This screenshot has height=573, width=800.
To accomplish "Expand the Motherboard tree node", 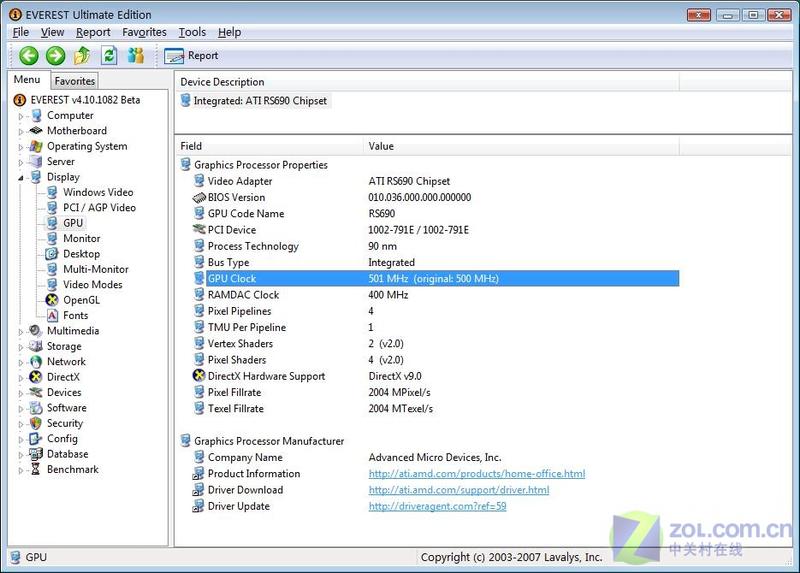I will coord(21,132).
